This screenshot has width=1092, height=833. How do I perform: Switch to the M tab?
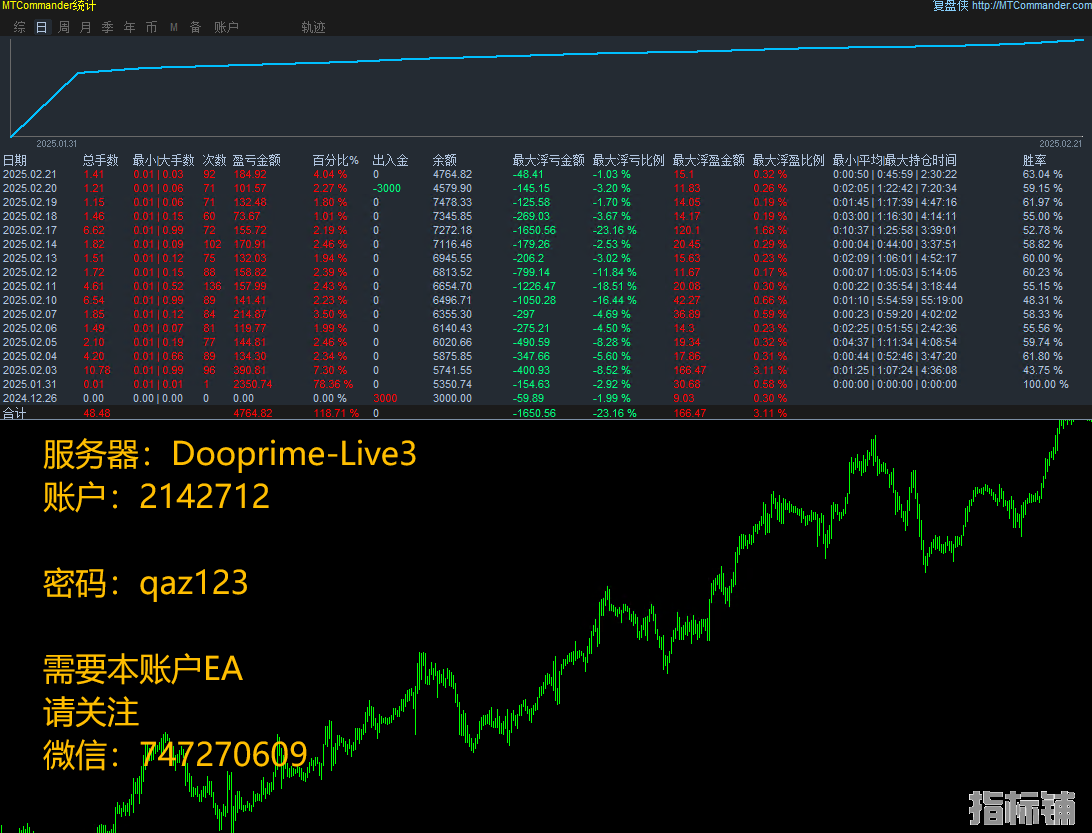(174, 27)
